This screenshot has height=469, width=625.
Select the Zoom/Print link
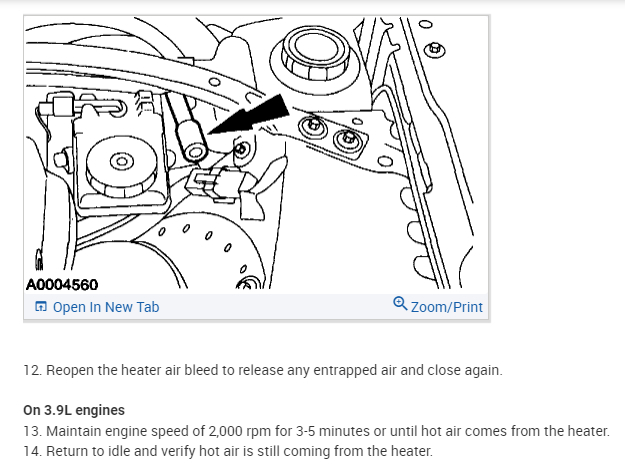(x=438, y=306)
